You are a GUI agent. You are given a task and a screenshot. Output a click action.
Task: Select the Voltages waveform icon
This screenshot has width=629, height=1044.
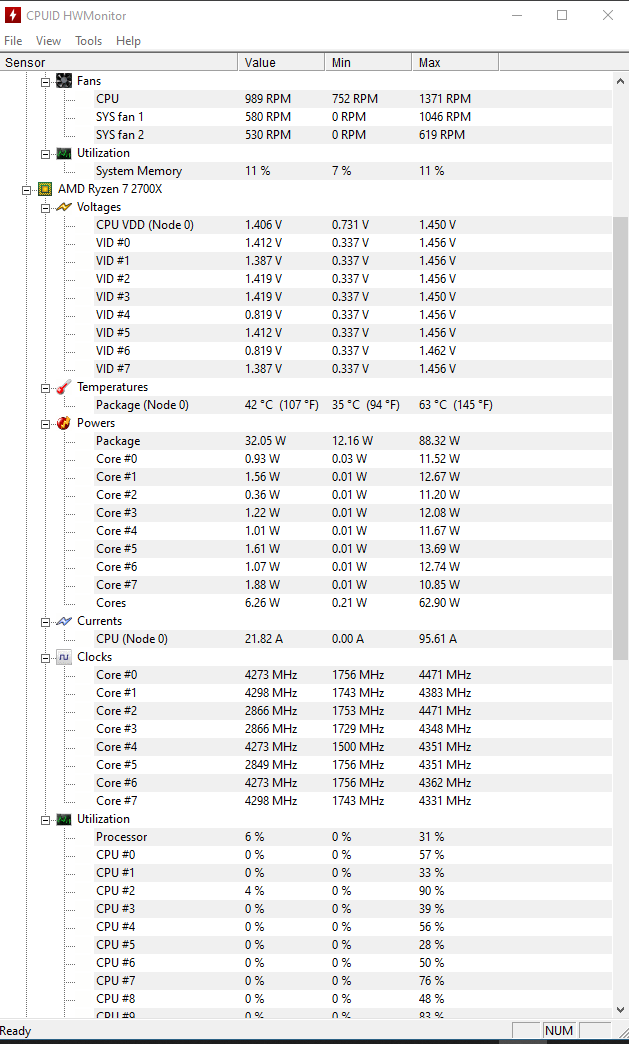click(x=63, y=206)
